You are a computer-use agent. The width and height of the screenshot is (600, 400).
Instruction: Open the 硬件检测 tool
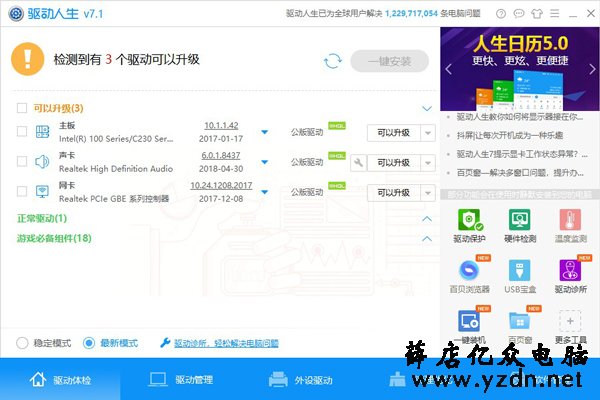520,226
